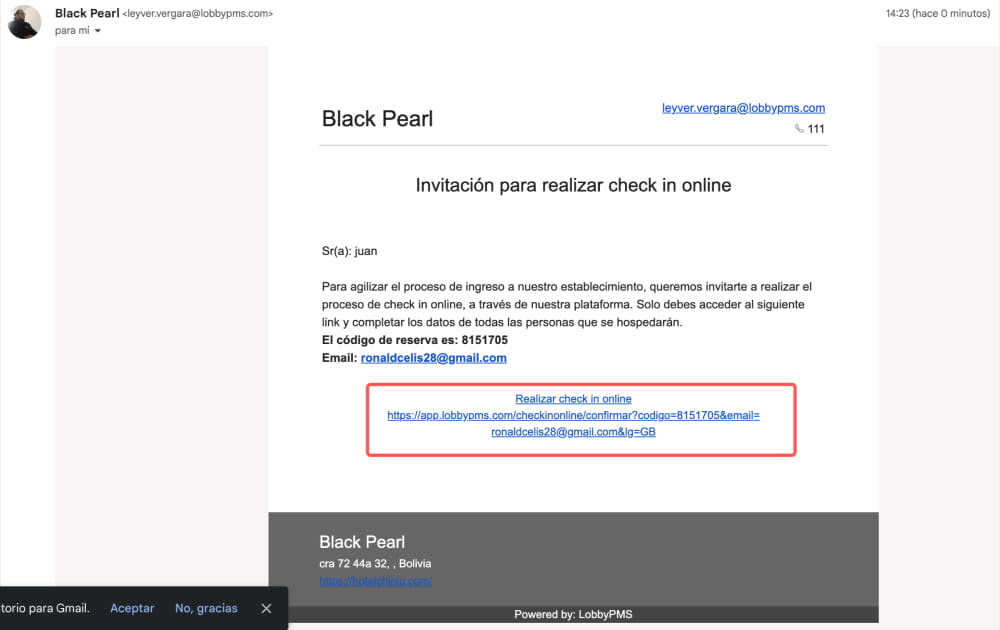Viewport: 1000px width, 630px height.
Task: Click the timestamp '14:23 (hace 0 minutos)'
Action: point(938,13)
